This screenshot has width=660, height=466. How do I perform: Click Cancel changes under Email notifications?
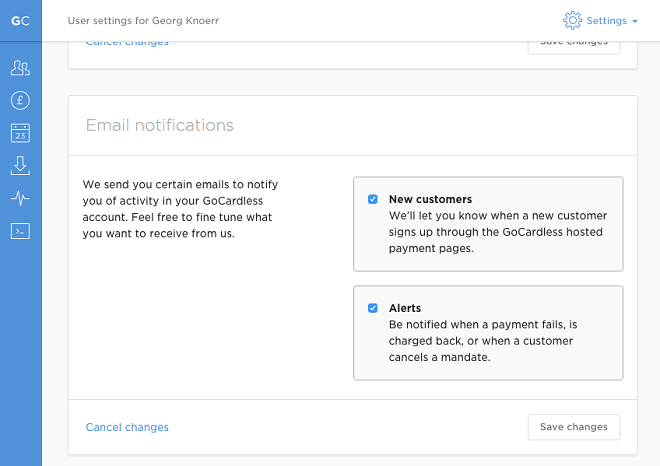tap(127, 427)
